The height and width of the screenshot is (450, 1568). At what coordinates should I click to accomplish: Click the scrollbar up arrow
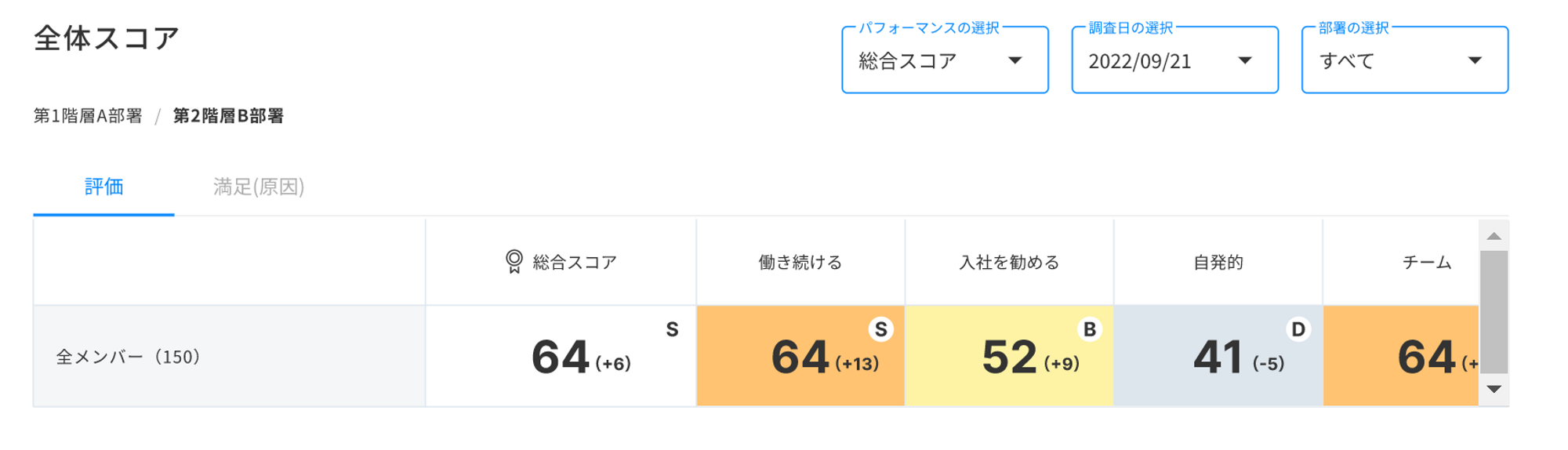point(1494,236)
